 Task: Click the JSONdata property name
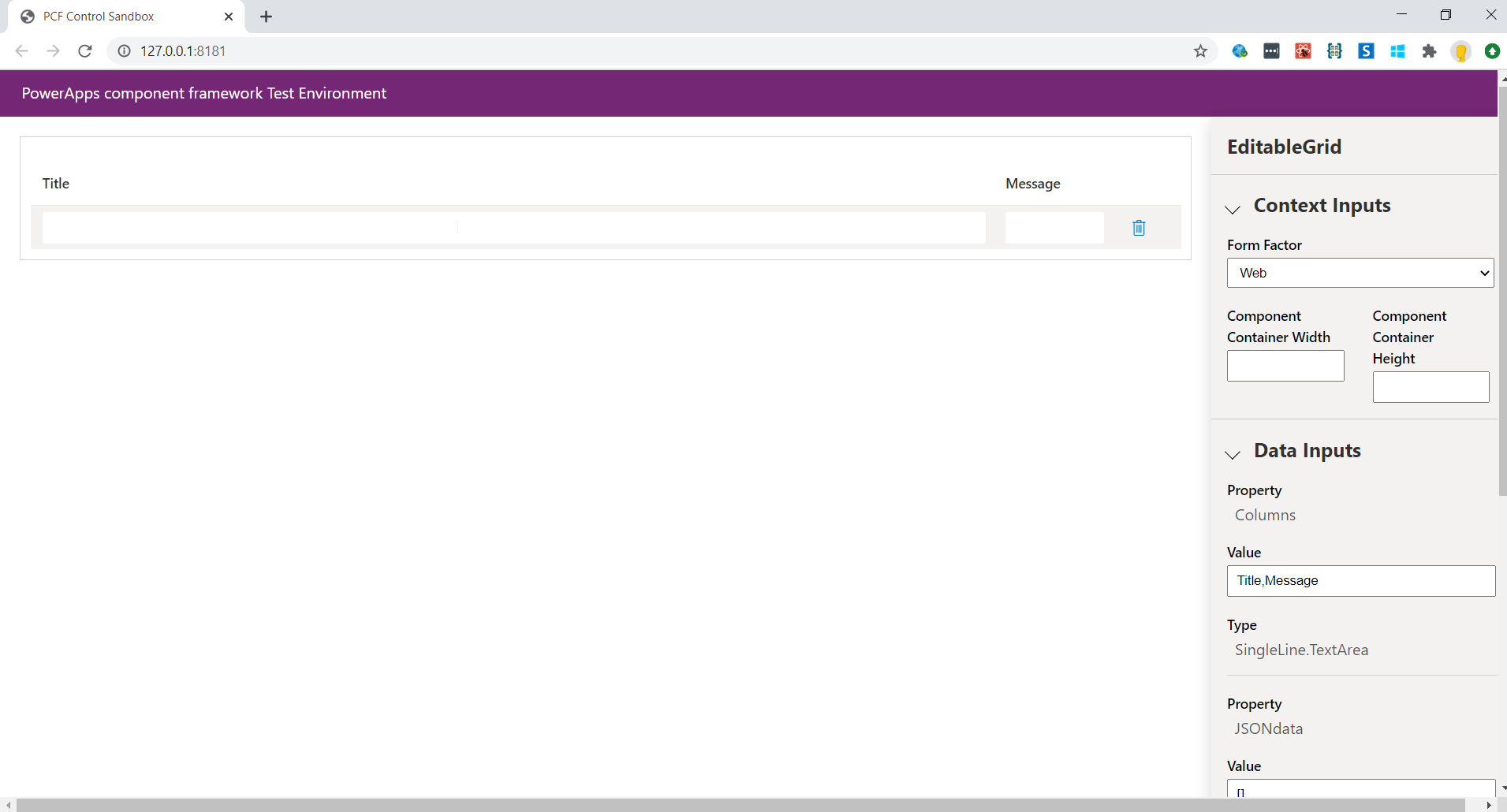click(x=1269, y=729)
